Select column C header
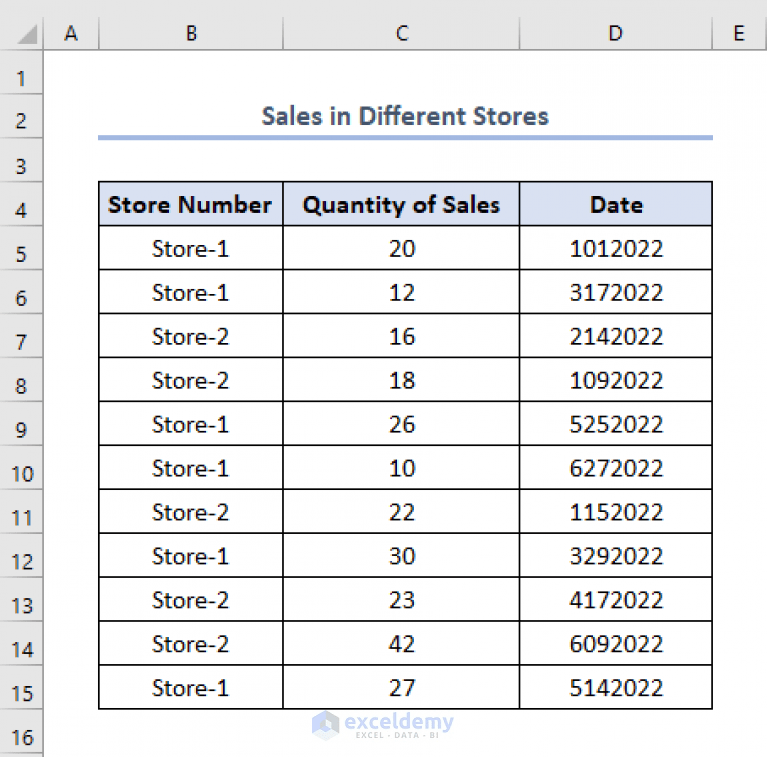 click(401, 33)
